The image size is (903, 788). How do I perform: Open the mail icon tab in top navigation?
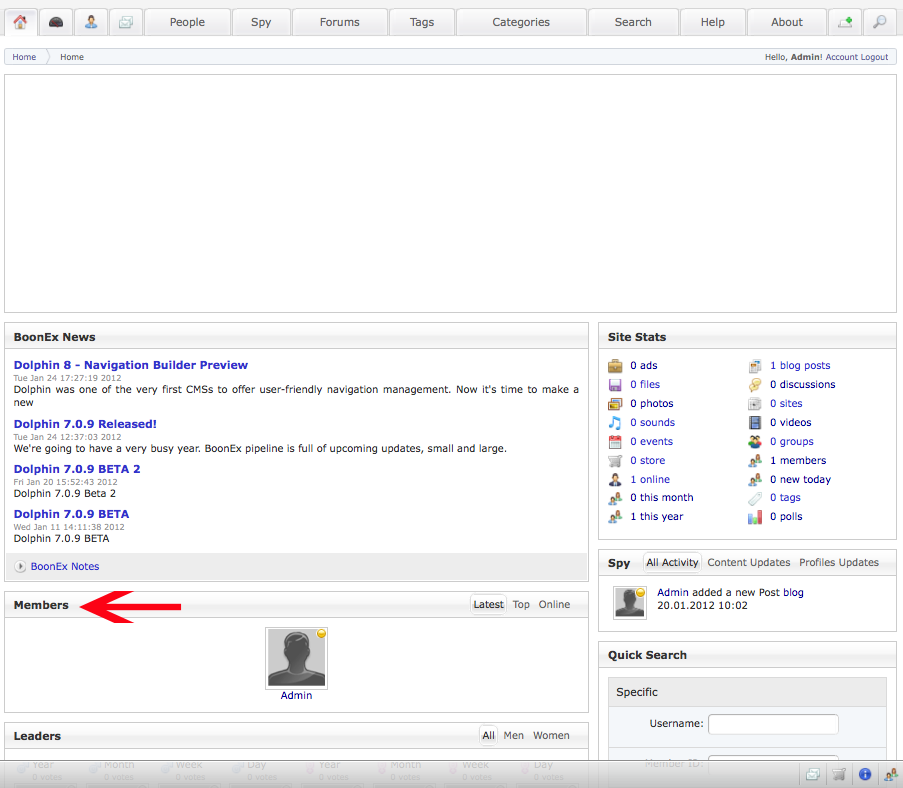click(125, 22)
